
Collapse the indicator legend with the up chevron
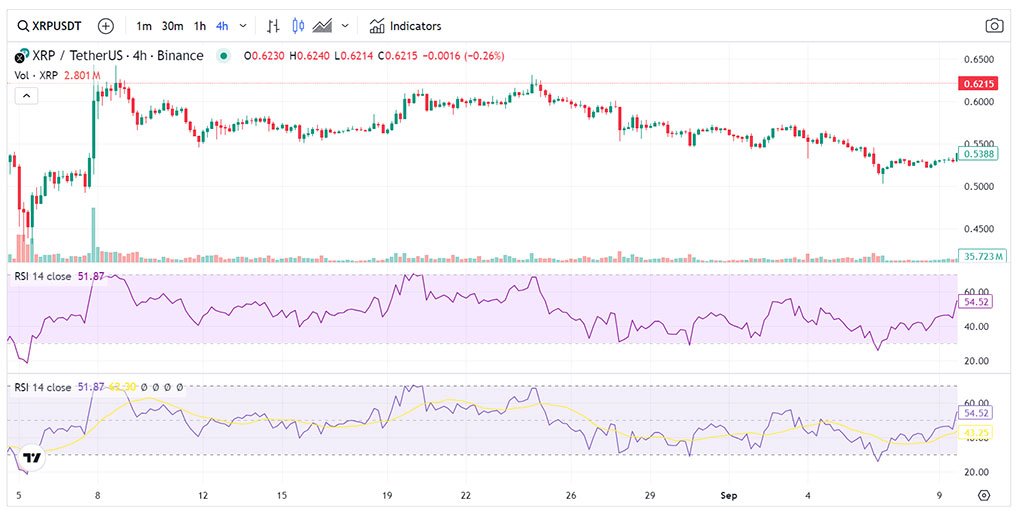point(27,96)
